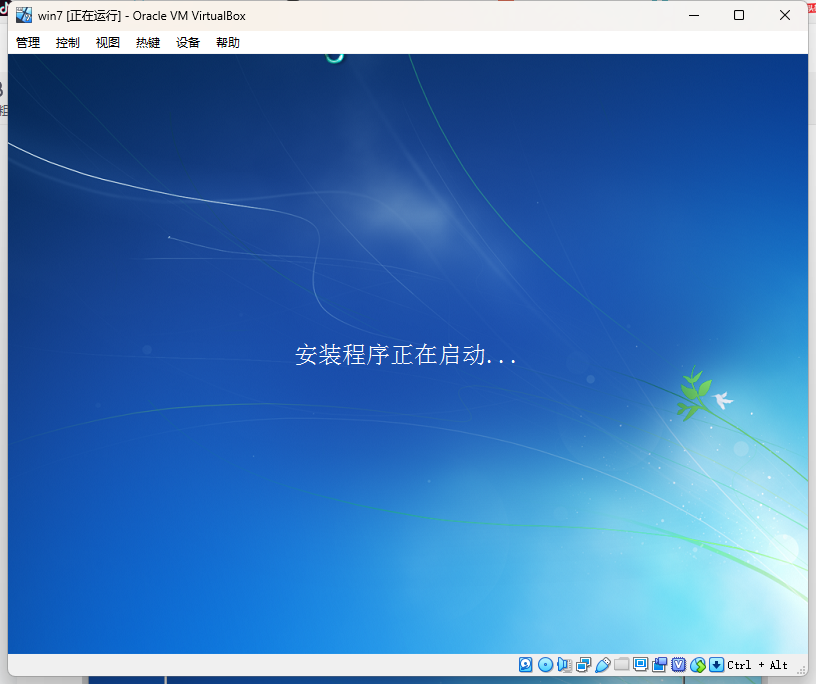Open the 热键 menu
816x684 pixels.
[147, 42]
